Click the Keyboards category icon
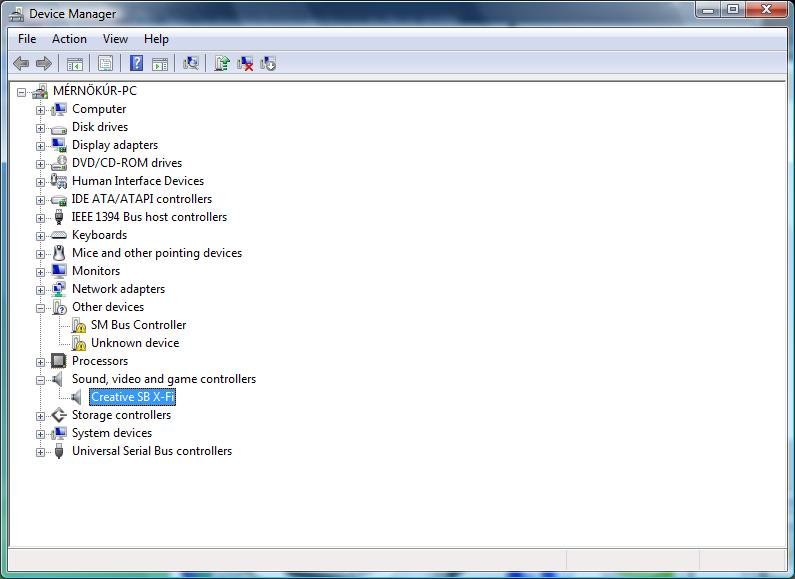 click(59, 235)
